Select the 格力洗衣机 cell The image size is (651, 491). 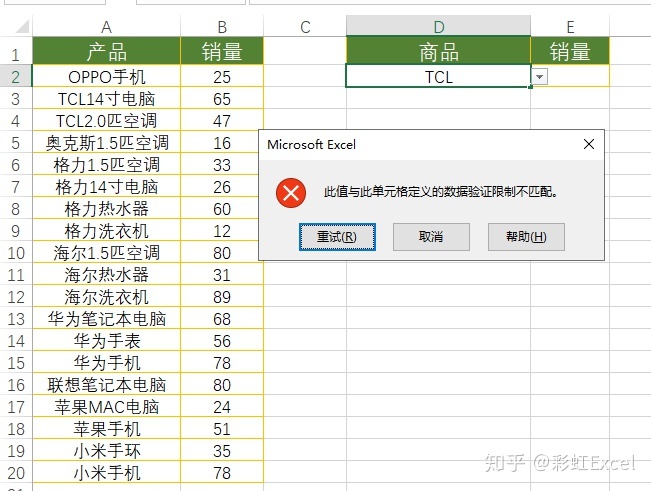106,231
